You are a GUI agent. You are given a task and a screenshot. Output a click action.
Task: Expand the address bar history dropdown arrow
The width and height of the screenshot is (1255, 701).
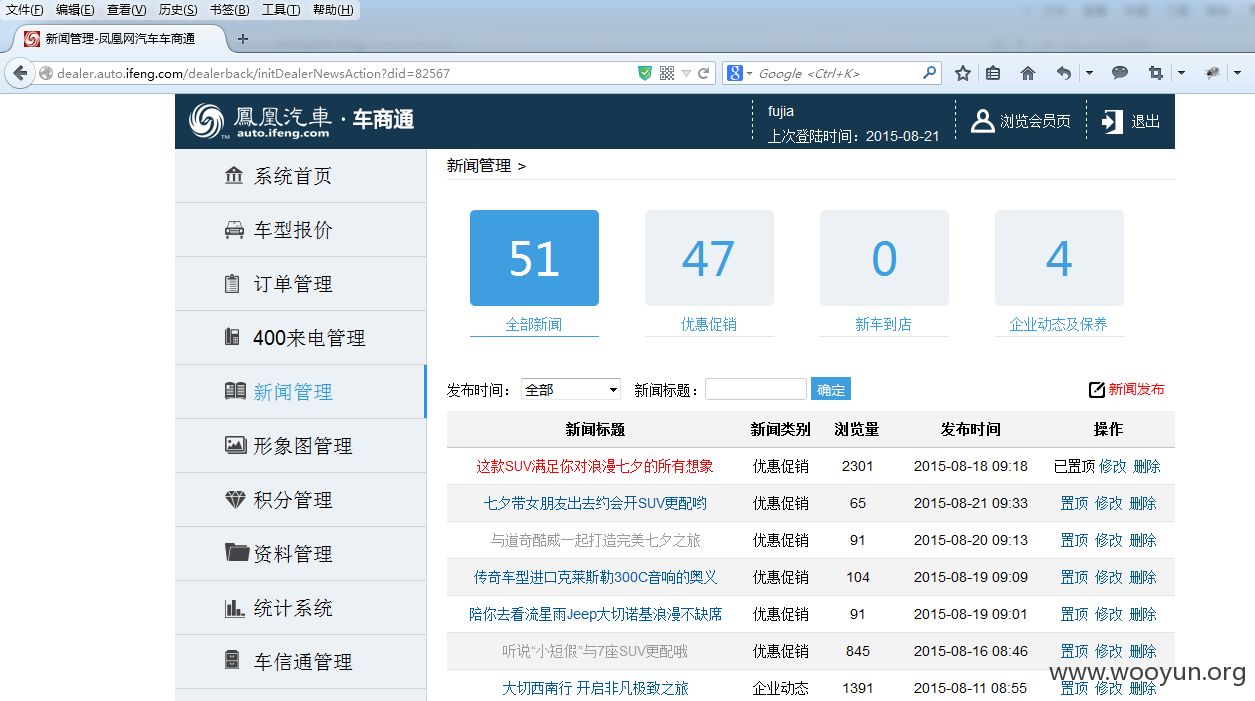pos(686,74)
